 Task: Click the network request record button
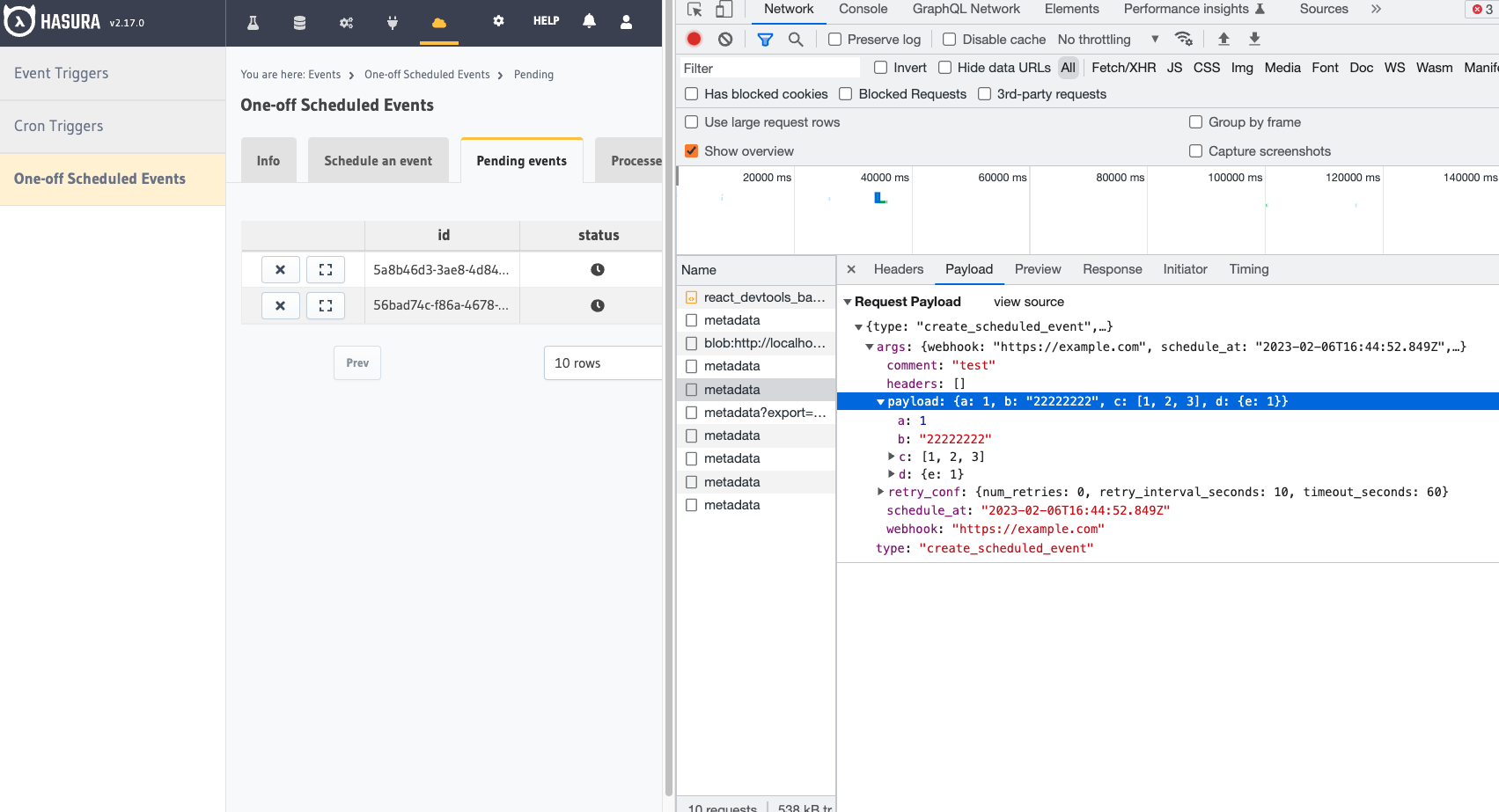pyautogui.click(x=694, y=39)
